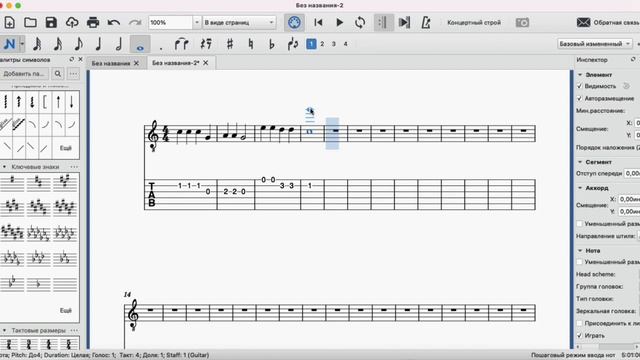Select whole note duration
Image resolution: width=640 pixels, height=360 pixels.
tap(140, 44)
